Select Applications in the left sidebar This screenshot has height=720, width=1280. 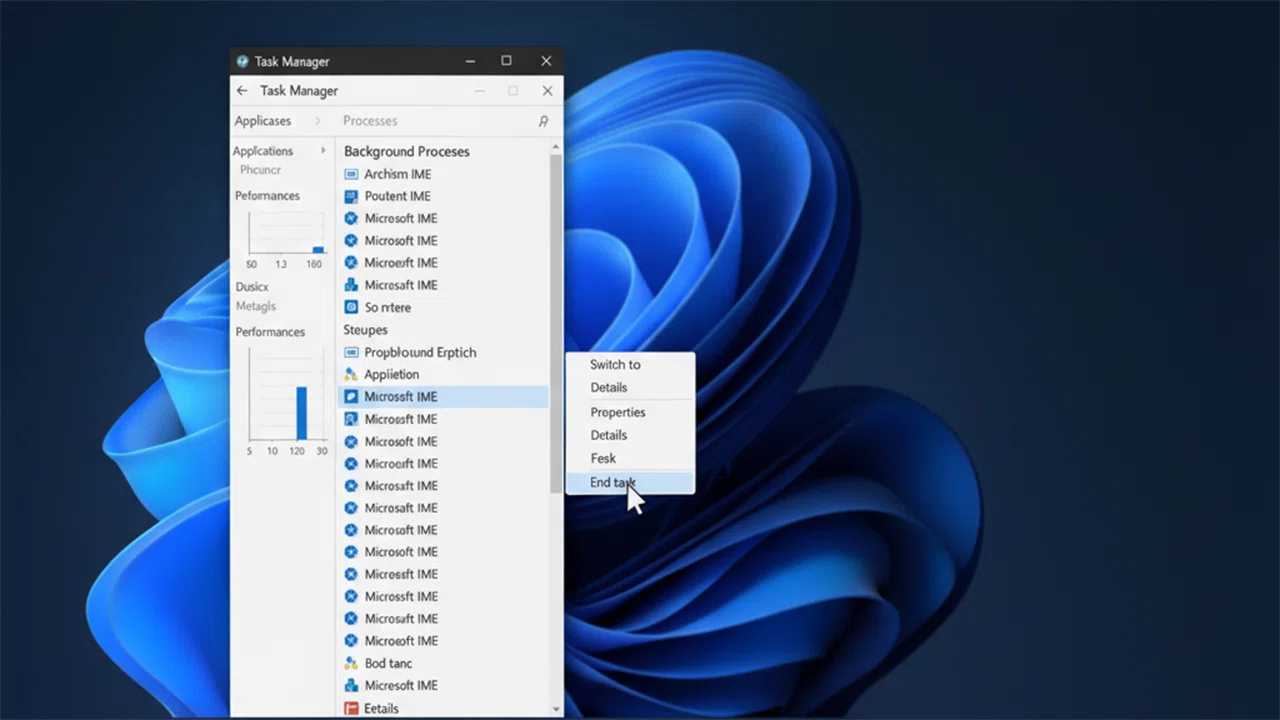pos(263,151)
